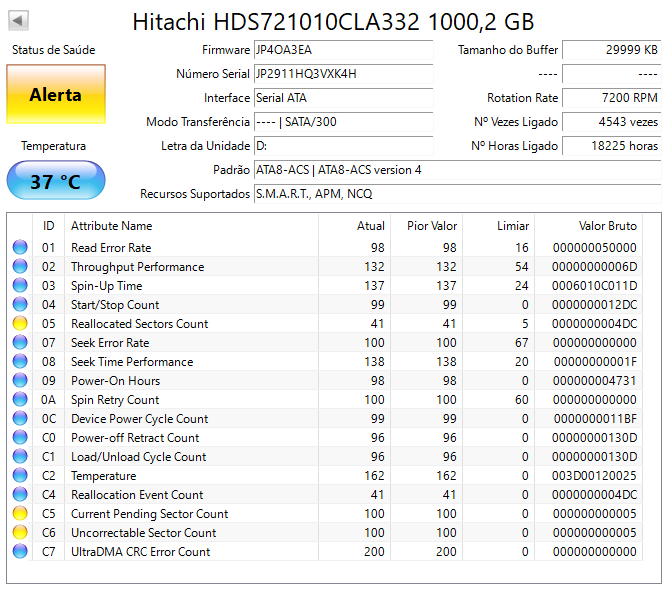668x590 pixels.
Task: Click the blue status icon for Read Error Rate
Action: [x=20, y=247]
